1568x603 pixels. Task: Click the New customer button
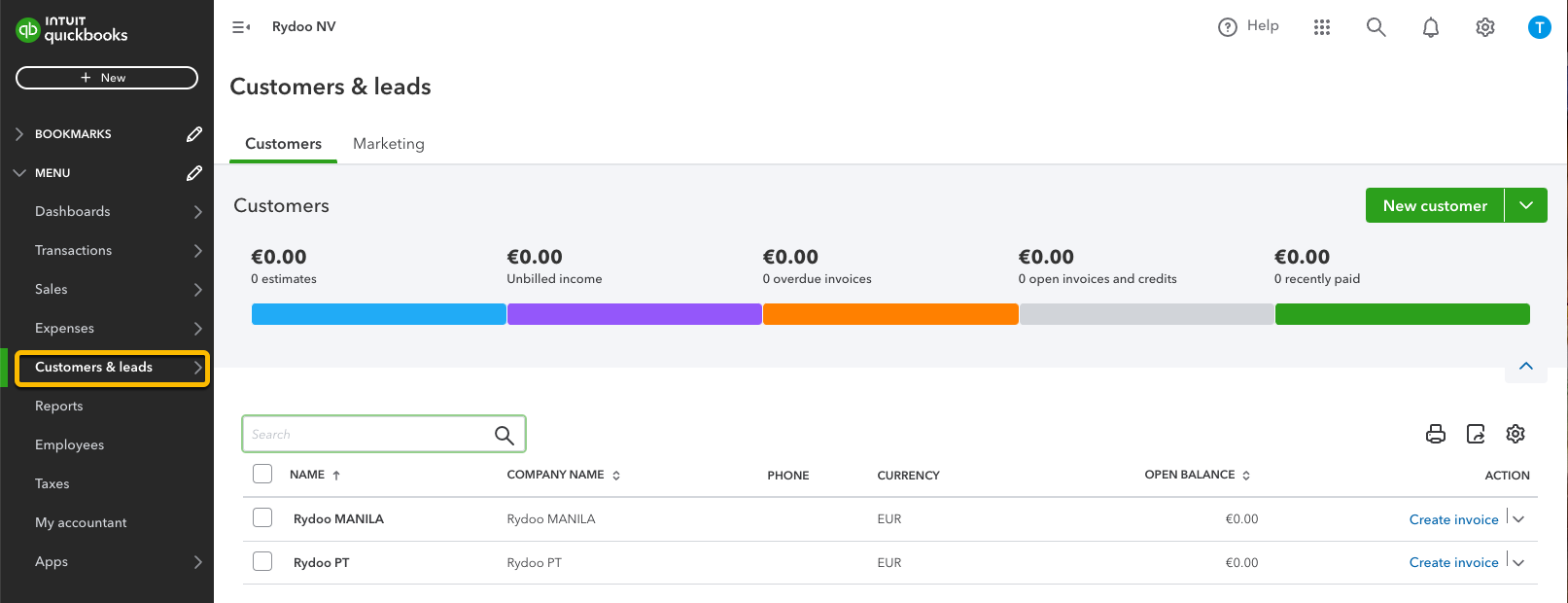pos(1435,205)
